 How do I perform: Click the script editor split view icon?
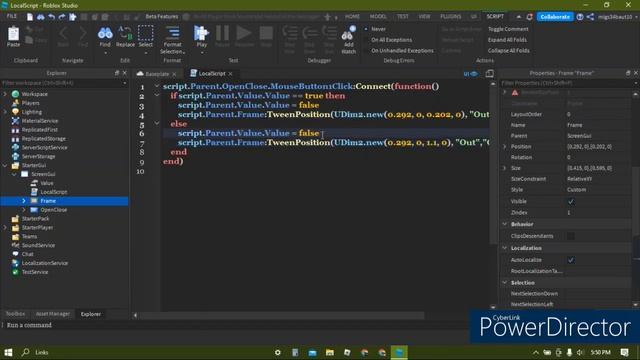click(489, 73)
